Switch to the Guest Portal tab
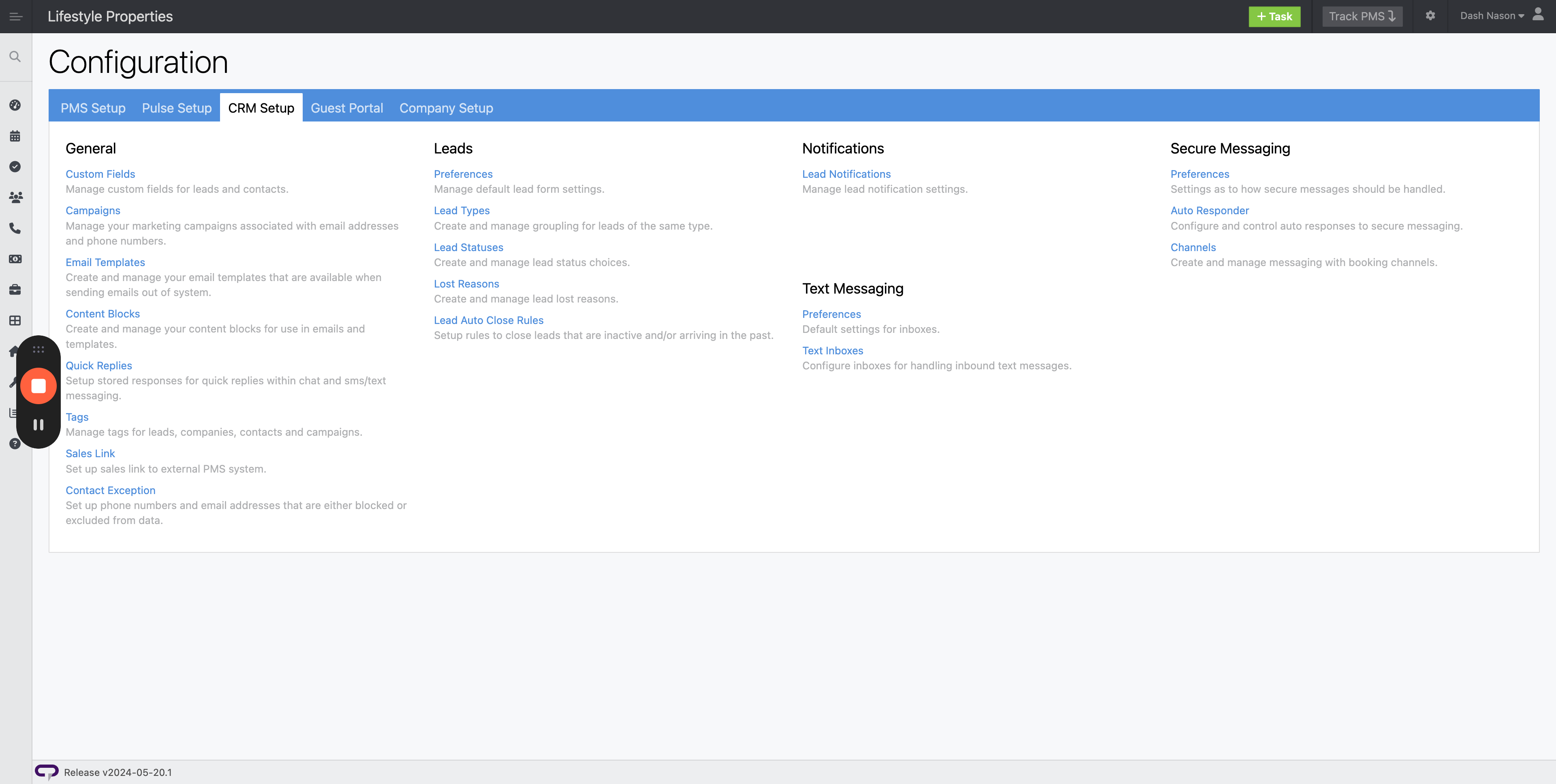This screenshot has height=784, width=1556. tap(347, 108)
